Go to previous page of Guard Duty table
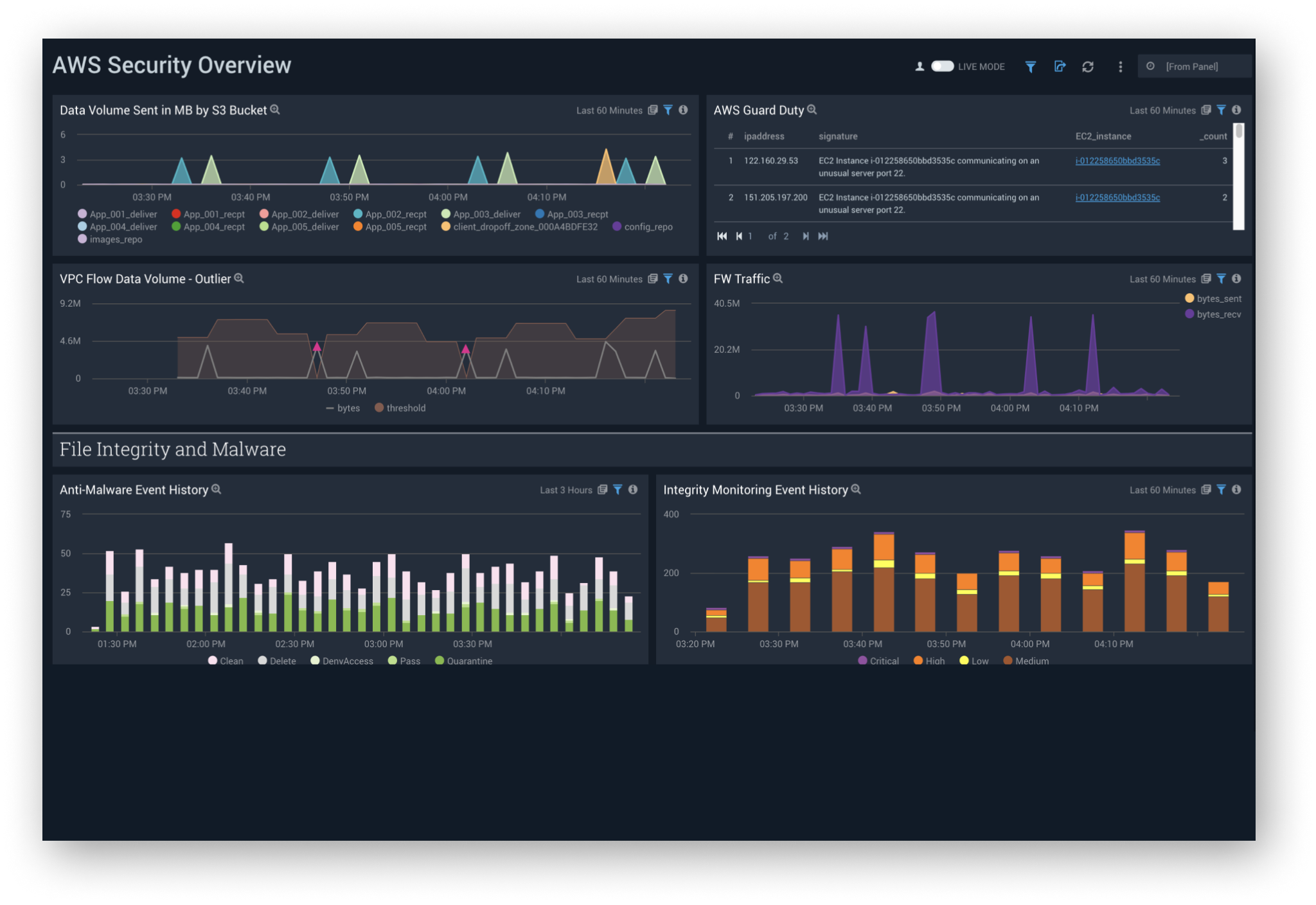The image size is (1316, 905). [739, 236]
